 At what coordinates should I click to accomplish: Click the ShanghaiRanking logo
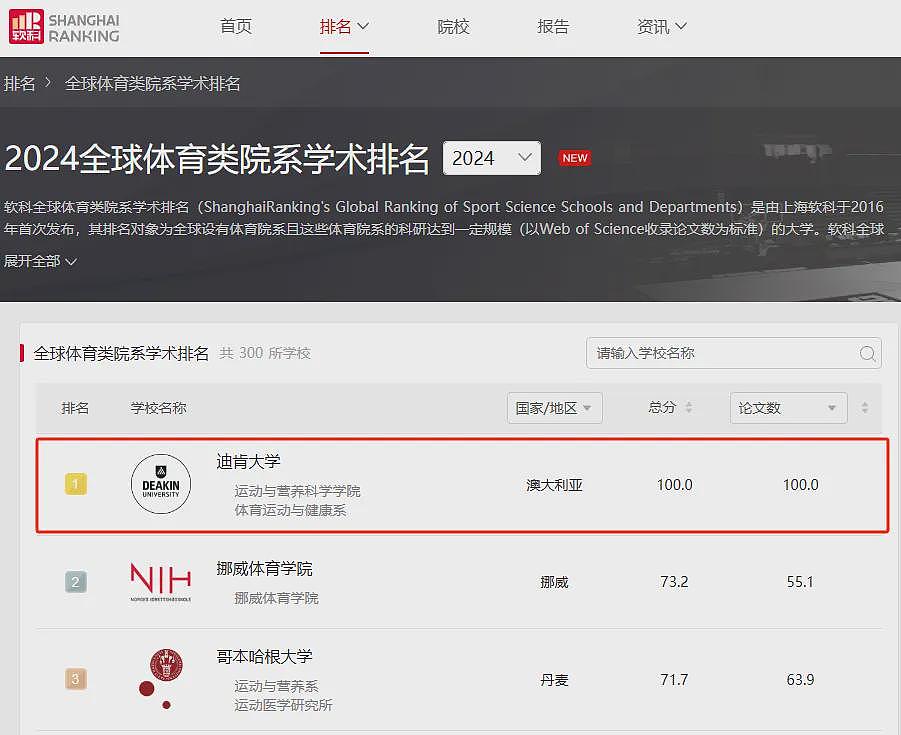pos(64,27)
